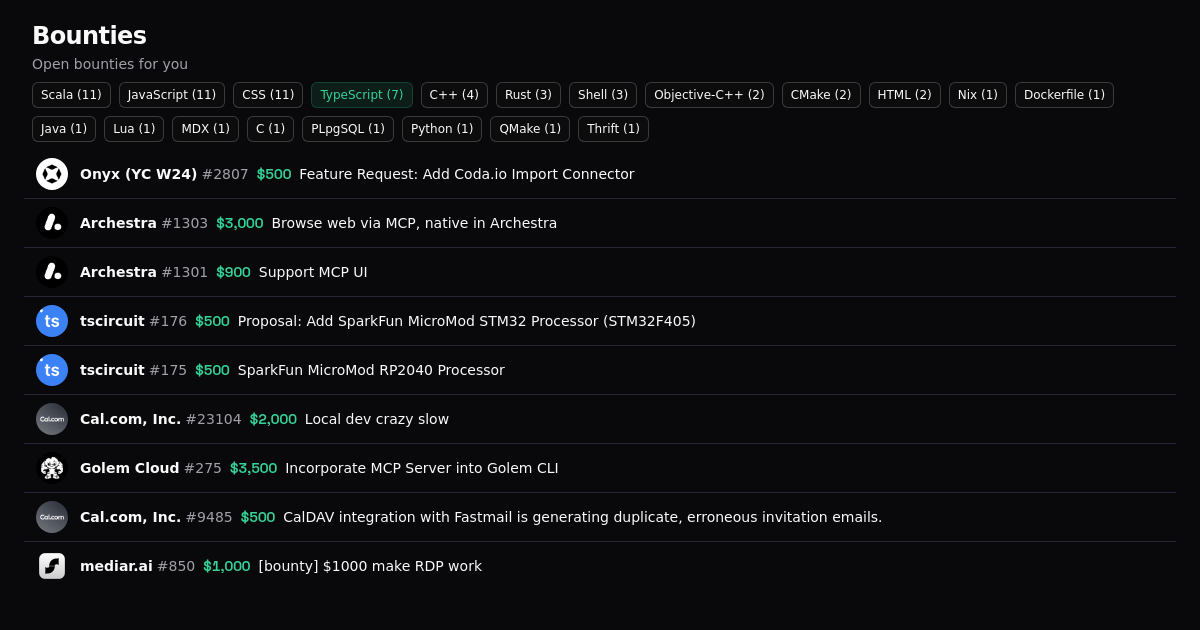Image resolution: width=1200 pixels, height=630 pixels.
Task: Click the "$1000 make RDP work" title
Action: (370, 566)
